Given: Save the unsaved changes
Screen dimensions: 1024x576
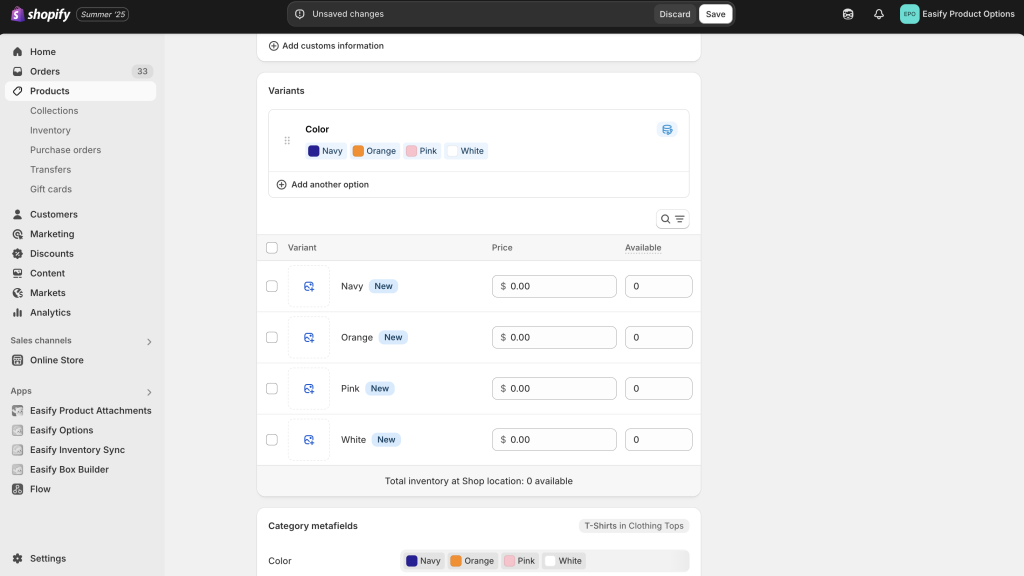Looking at the screenshot, I should [715, 14].
